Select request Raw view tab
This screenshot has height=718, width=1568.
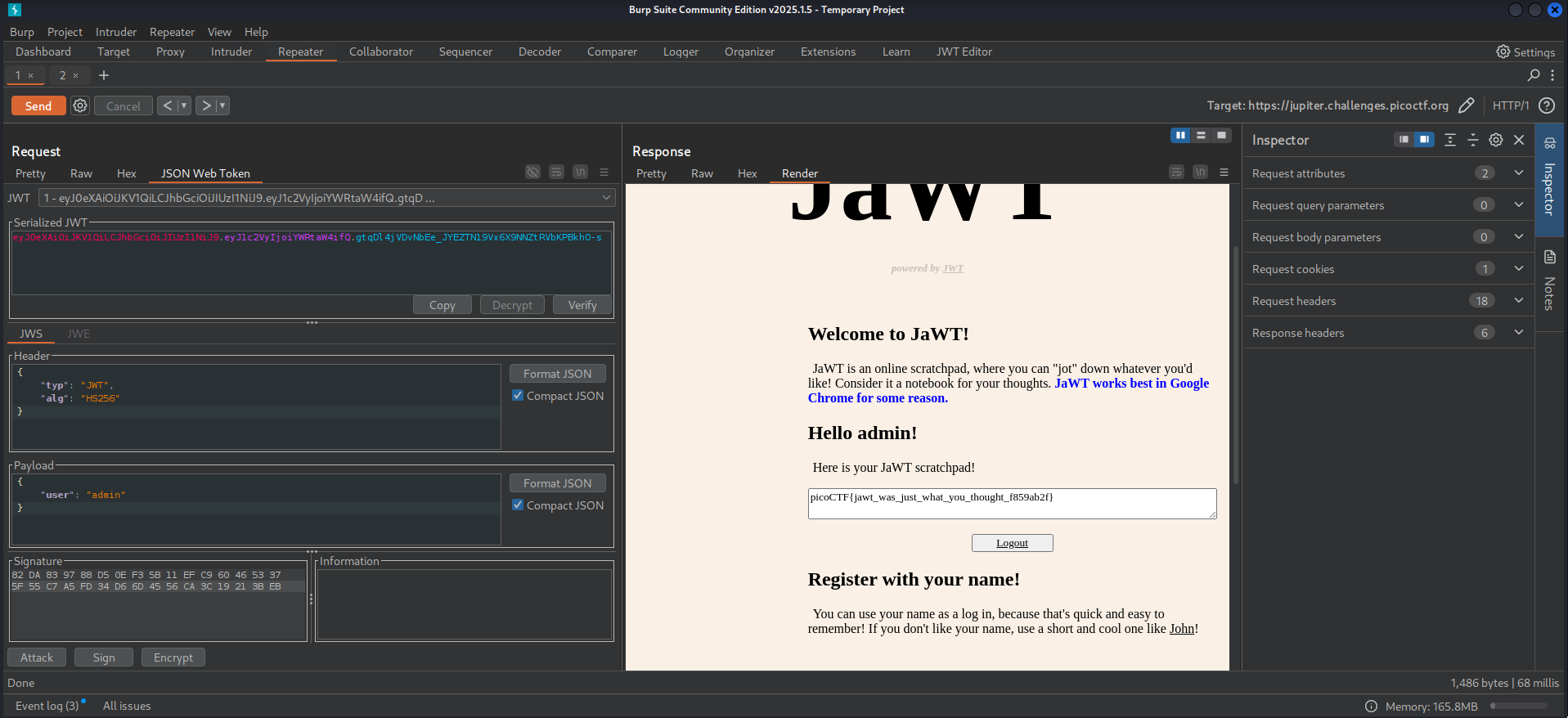(x=81, y=173)
